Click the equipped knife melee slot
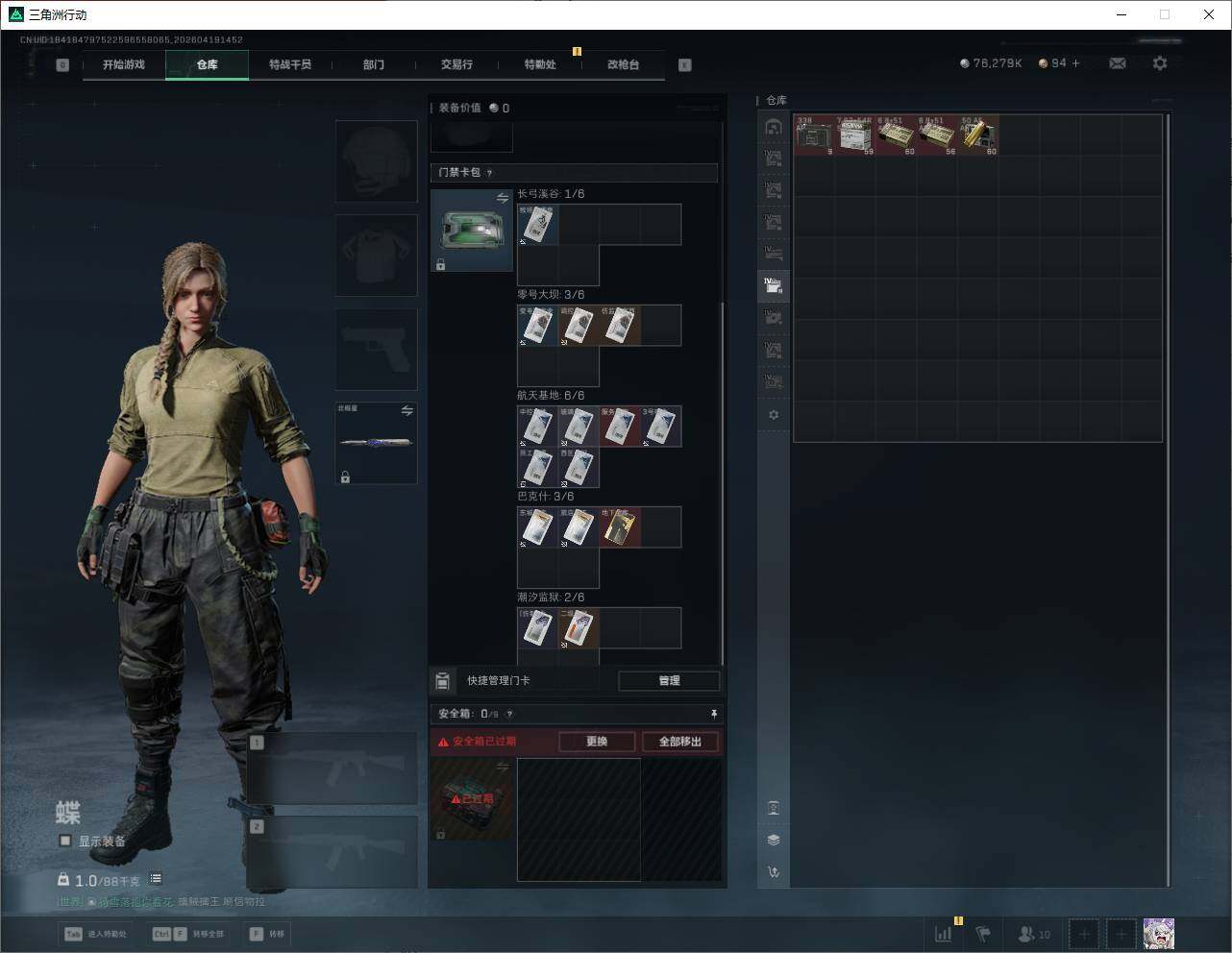The image size is (1232, 953). (376, 443)
